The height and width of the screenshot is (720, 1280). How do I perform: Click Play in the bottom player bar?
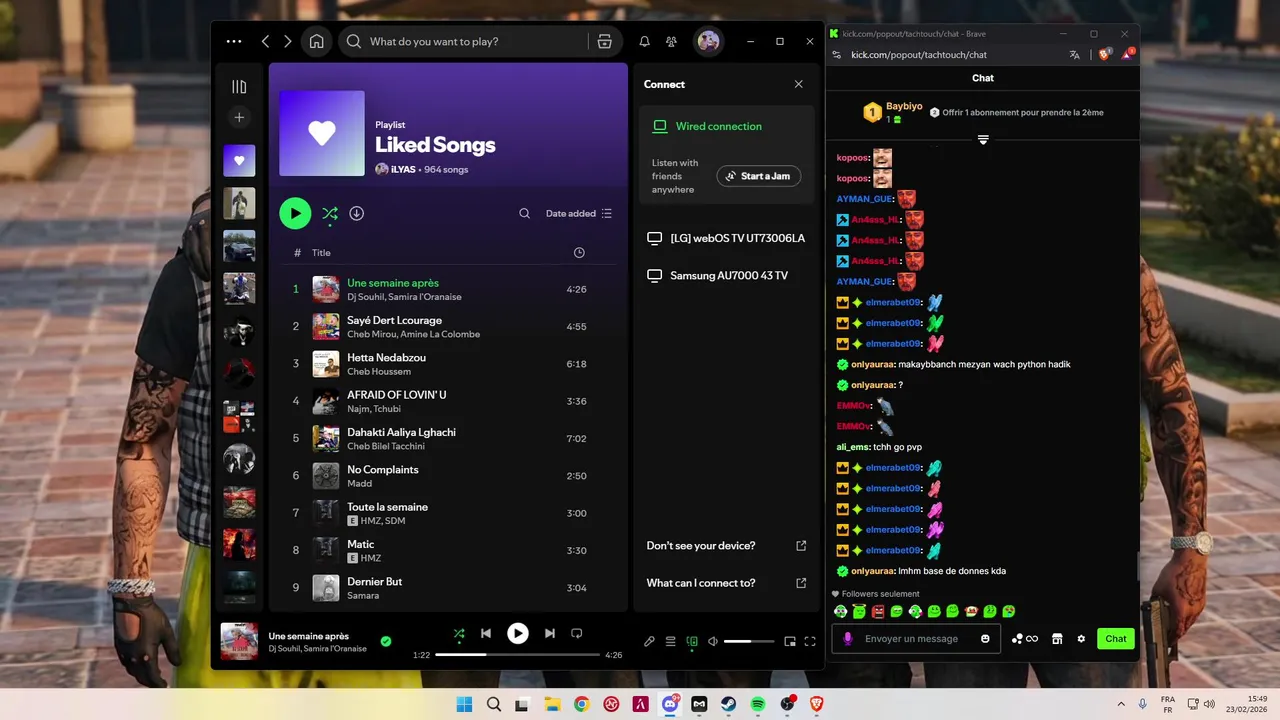click(517, 633)
